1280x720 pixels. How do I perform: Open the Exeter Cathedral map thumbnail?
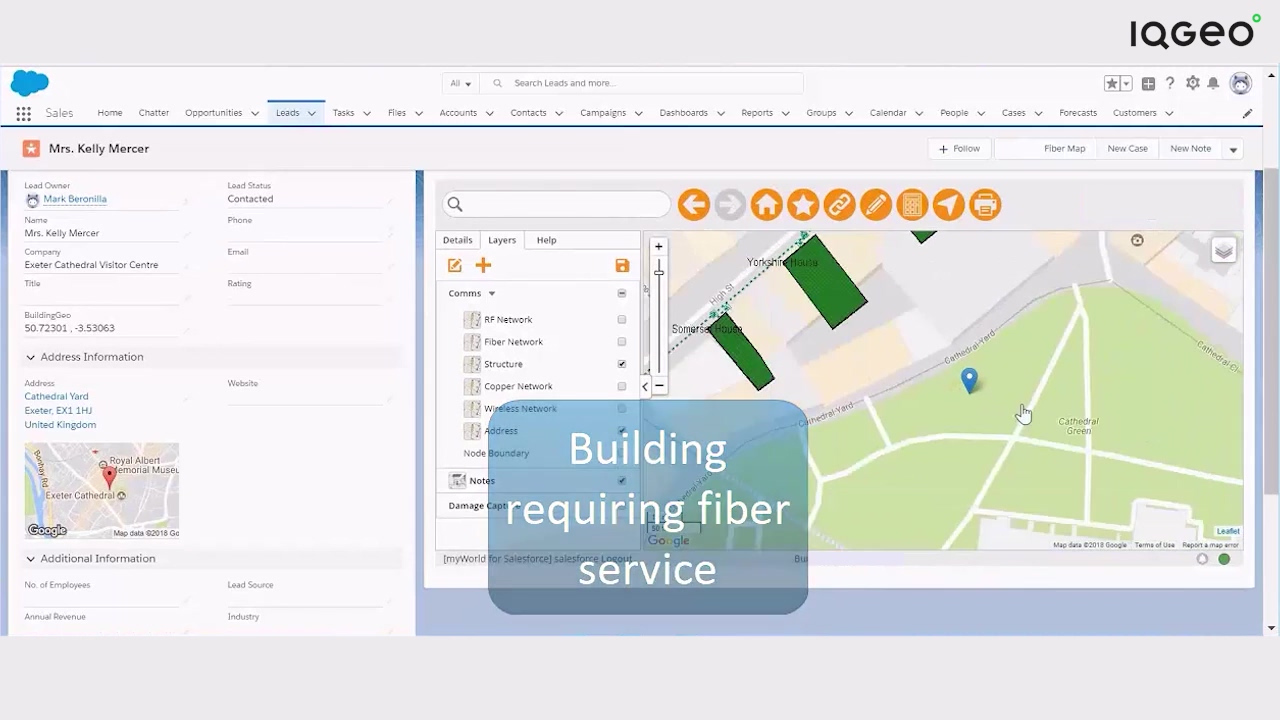tap(102, 491)
